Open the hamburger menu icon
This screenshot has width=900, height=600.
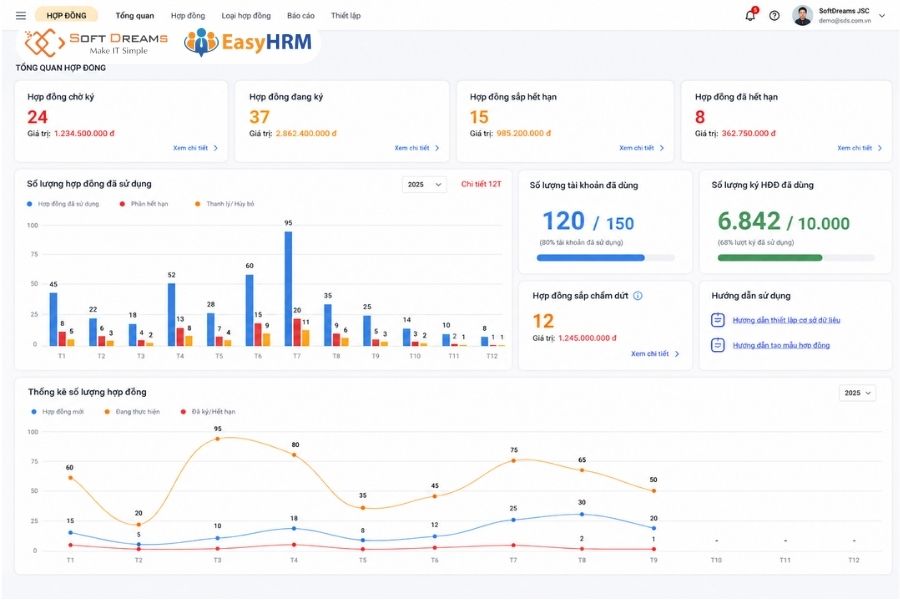point(21,16)
